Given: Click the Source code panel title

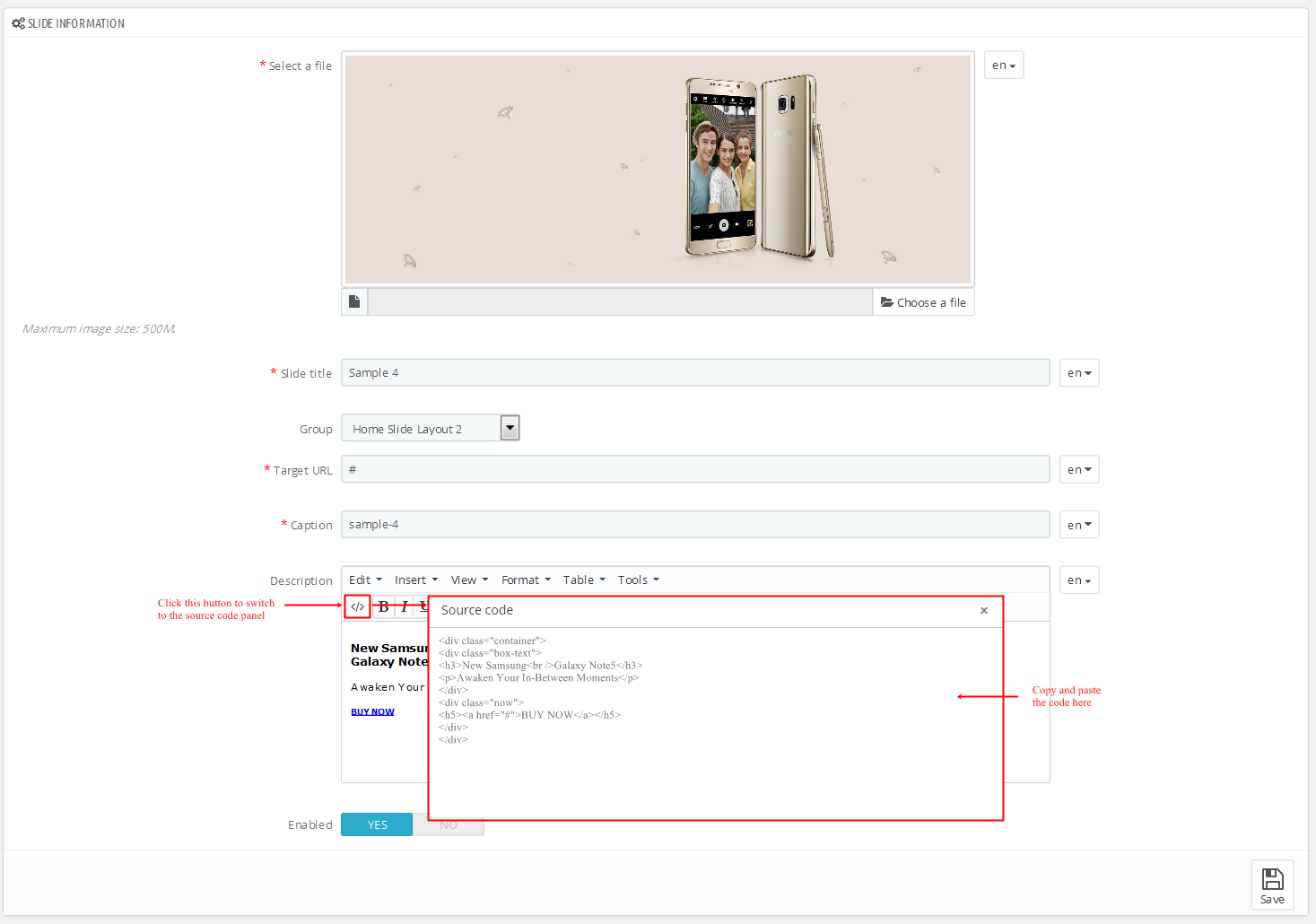Looking at the screenshot, I should [477, 610].
